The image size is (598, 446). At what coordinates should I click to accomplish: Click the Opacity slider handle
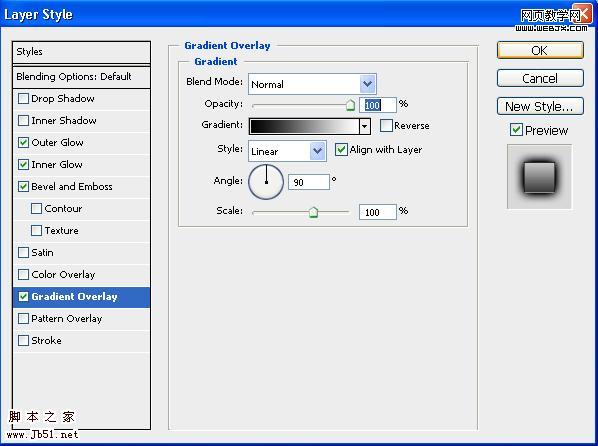350,105
